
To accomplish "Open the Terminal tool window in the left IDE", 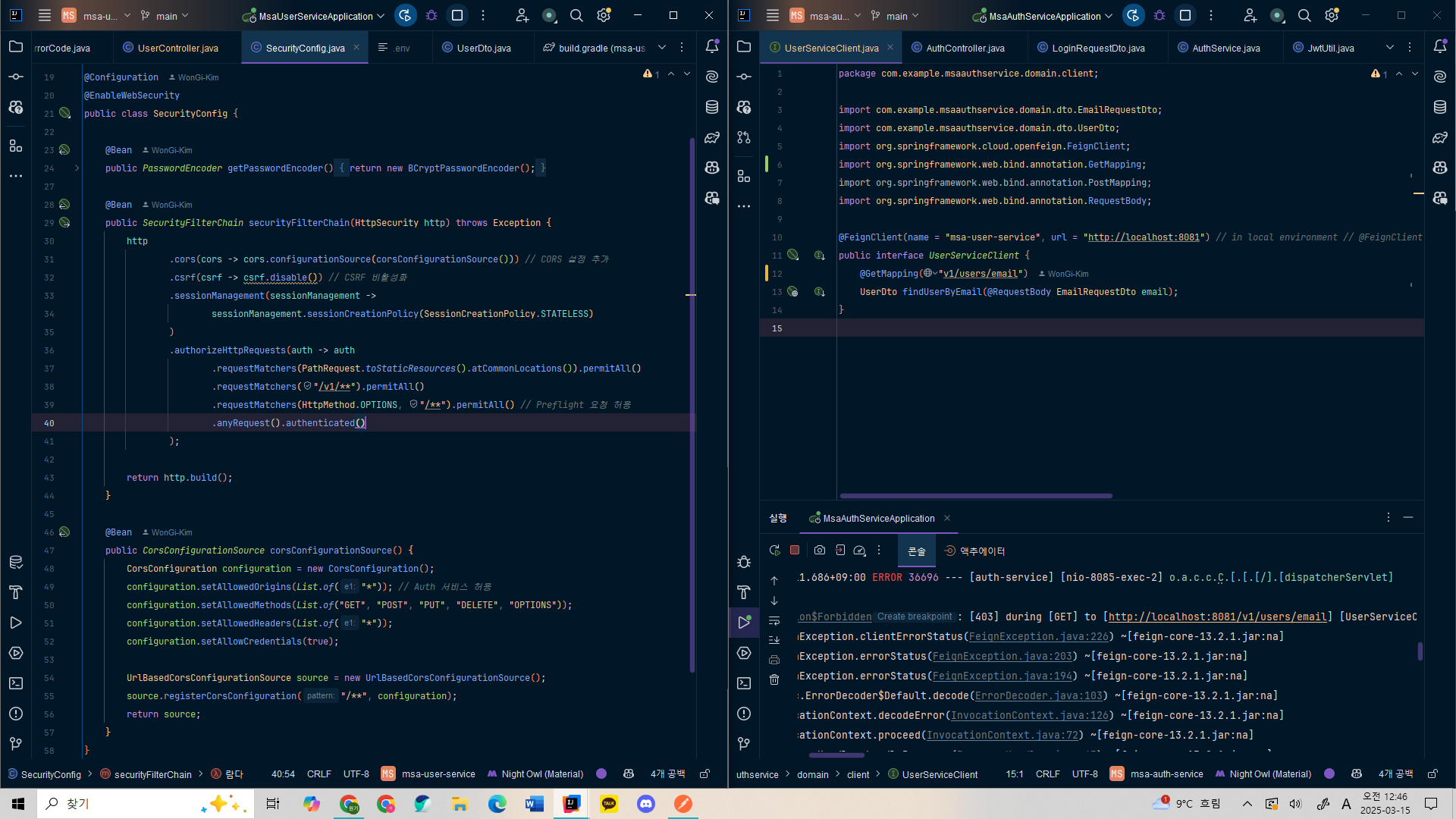I will point(16,683).
